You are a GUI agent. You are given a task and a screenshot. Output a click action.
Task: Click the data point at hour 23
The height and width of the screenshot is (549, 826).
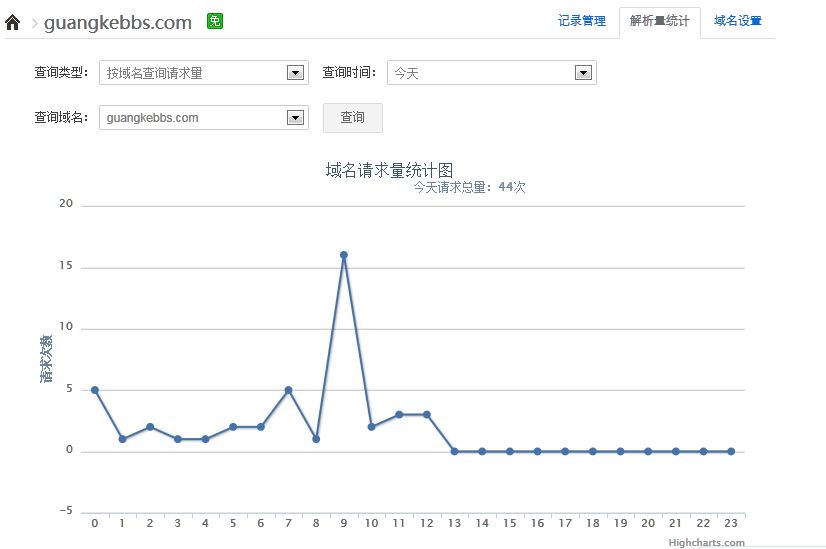731,452
